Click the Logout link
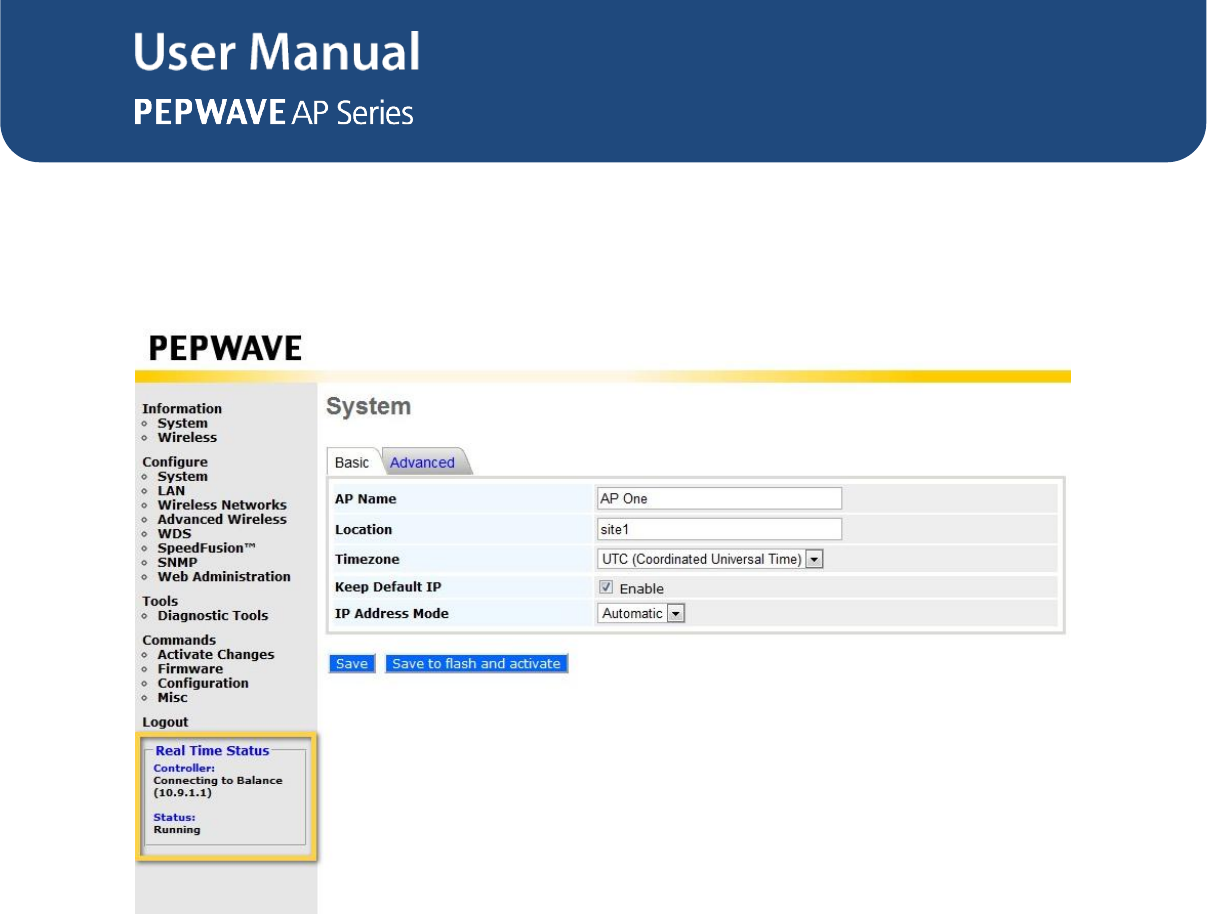The height and width of the screenshot is (914, 1207). click(x=165, y=722)
